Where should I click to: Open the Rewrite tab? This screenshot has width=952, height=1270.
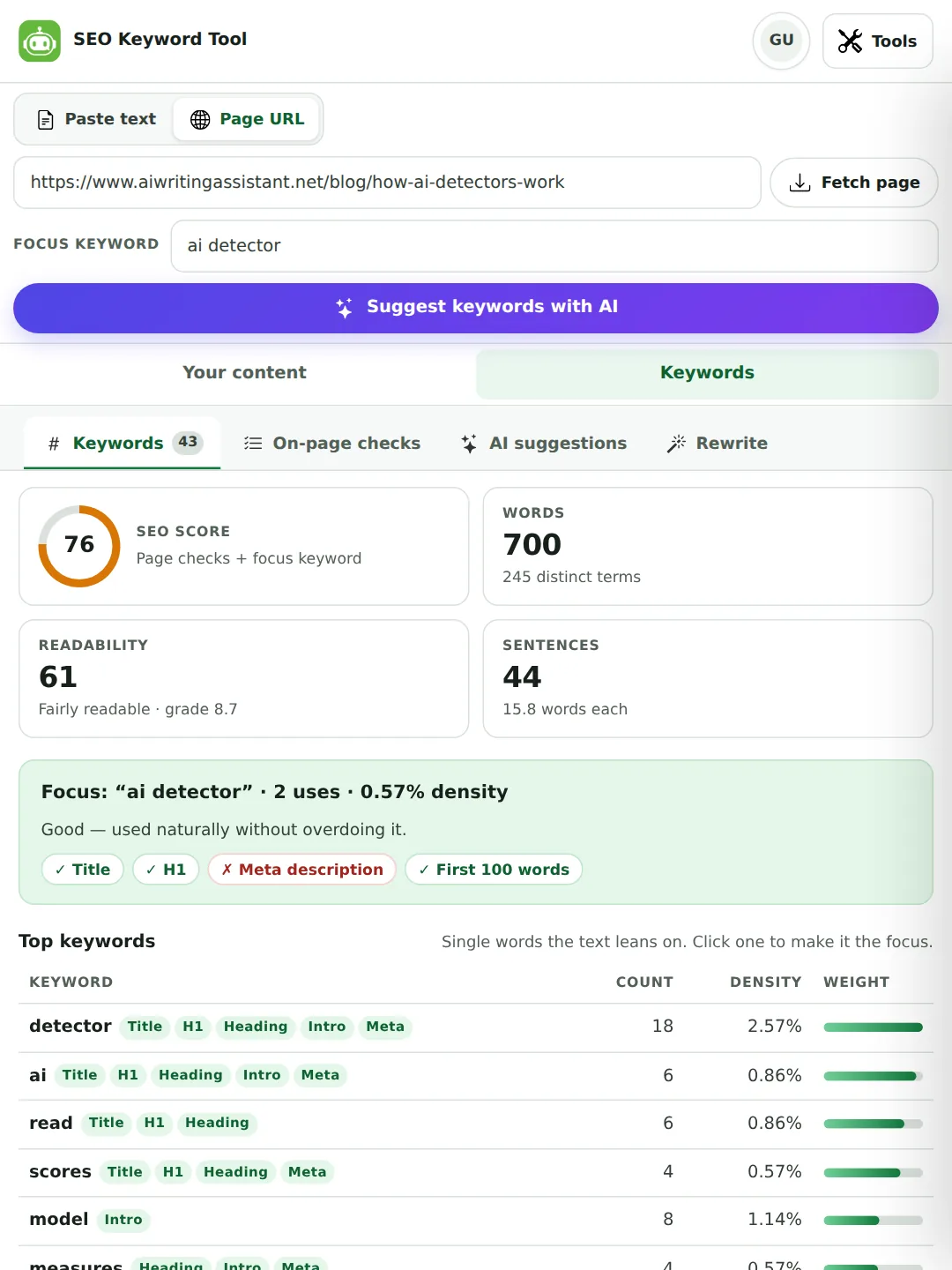718,443
